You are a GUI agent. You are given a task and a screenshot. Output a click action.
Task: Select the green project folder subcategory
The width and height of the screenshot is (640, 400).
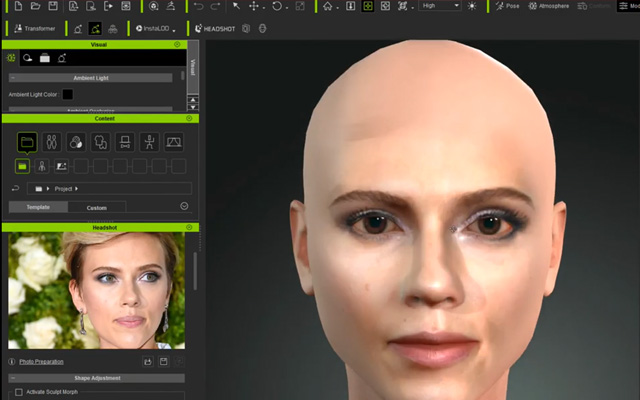point(22,167)
